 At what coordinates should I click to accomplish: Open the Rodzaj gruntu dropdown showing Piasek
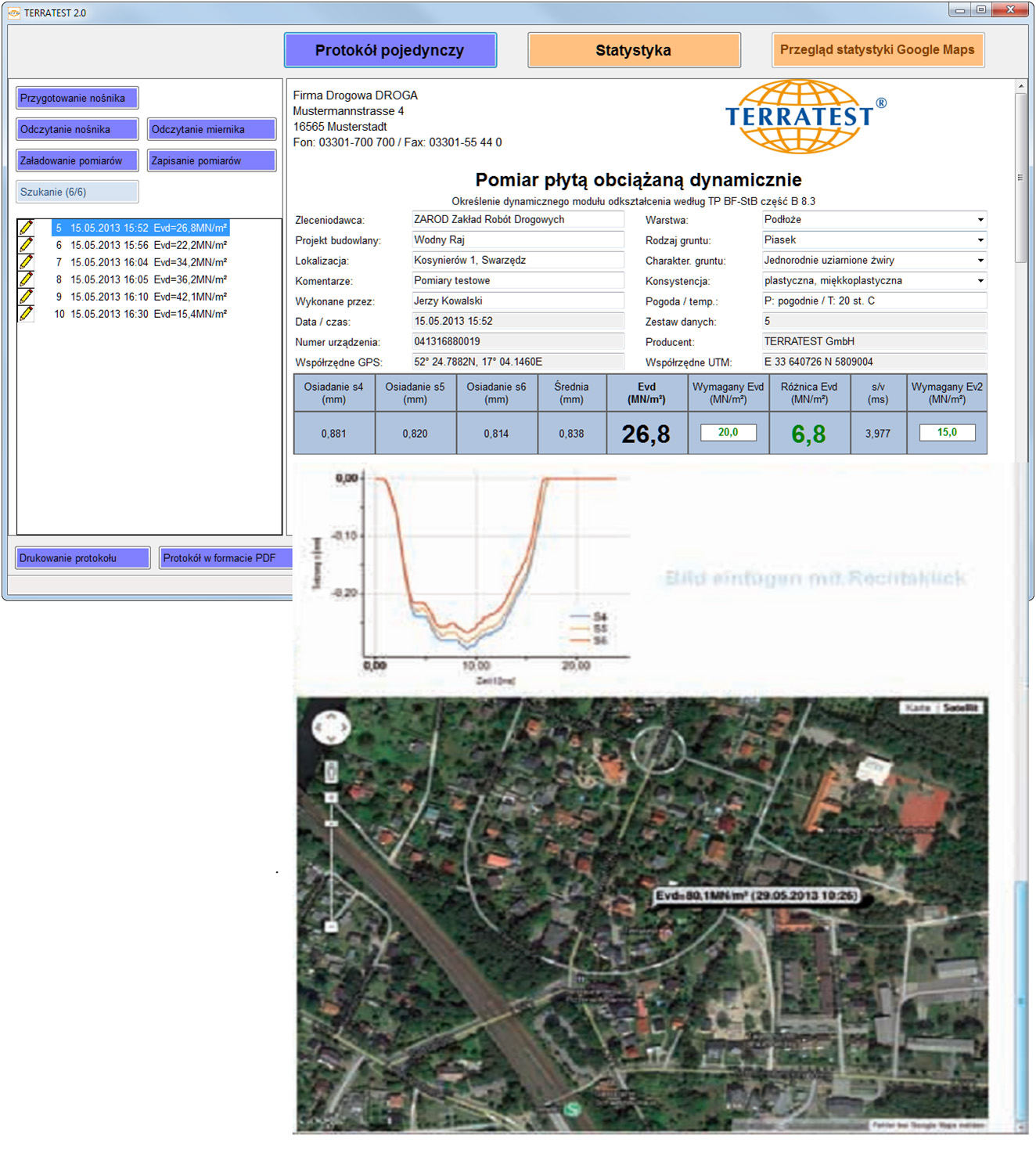[981, 240]
